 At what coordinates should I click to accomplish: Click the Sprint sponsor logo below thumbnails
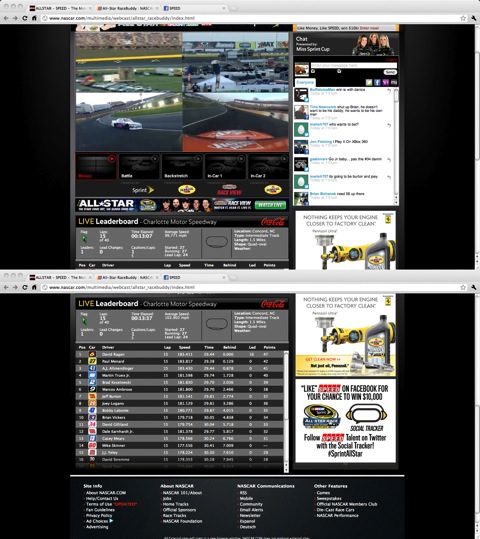click(x=143, y=190)
